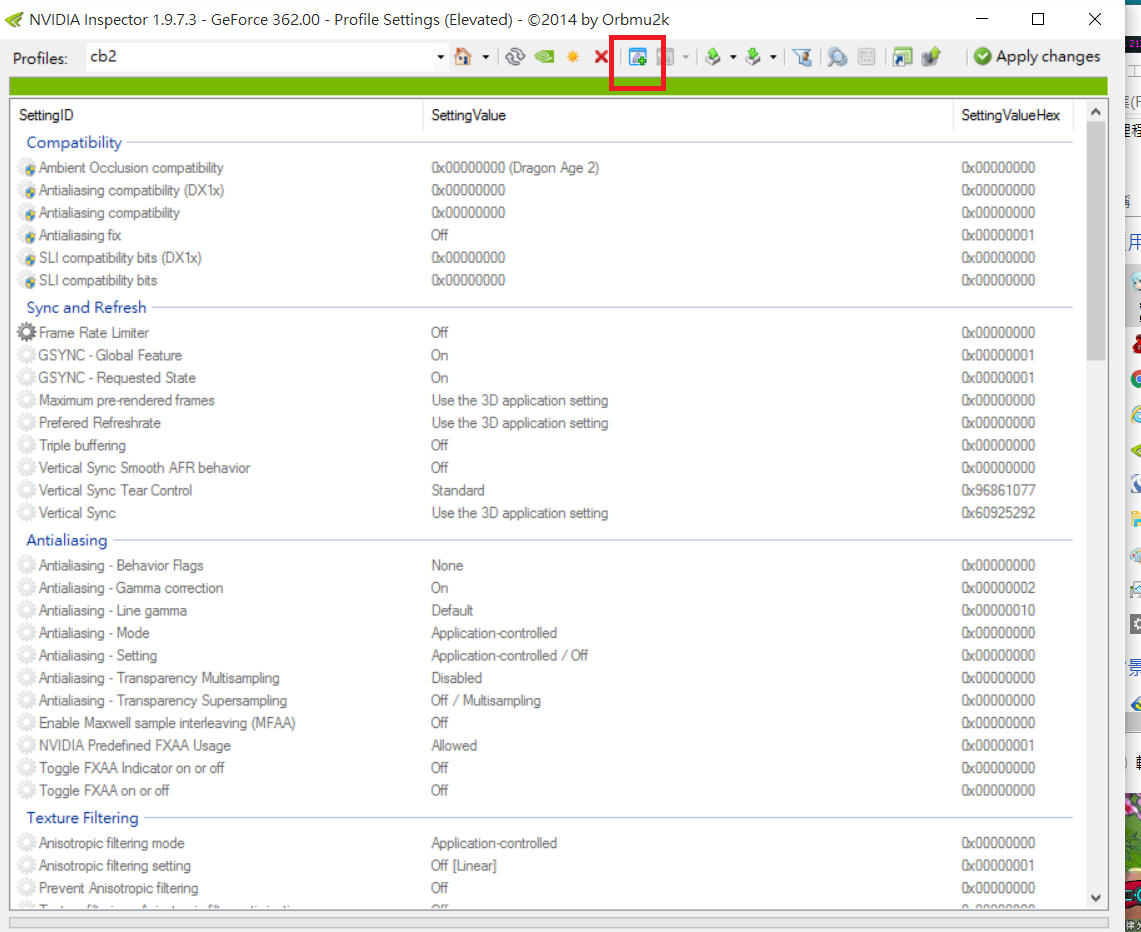Toggle the show customized settings filter icon
Screen dimensions: 1141x932
802,57
